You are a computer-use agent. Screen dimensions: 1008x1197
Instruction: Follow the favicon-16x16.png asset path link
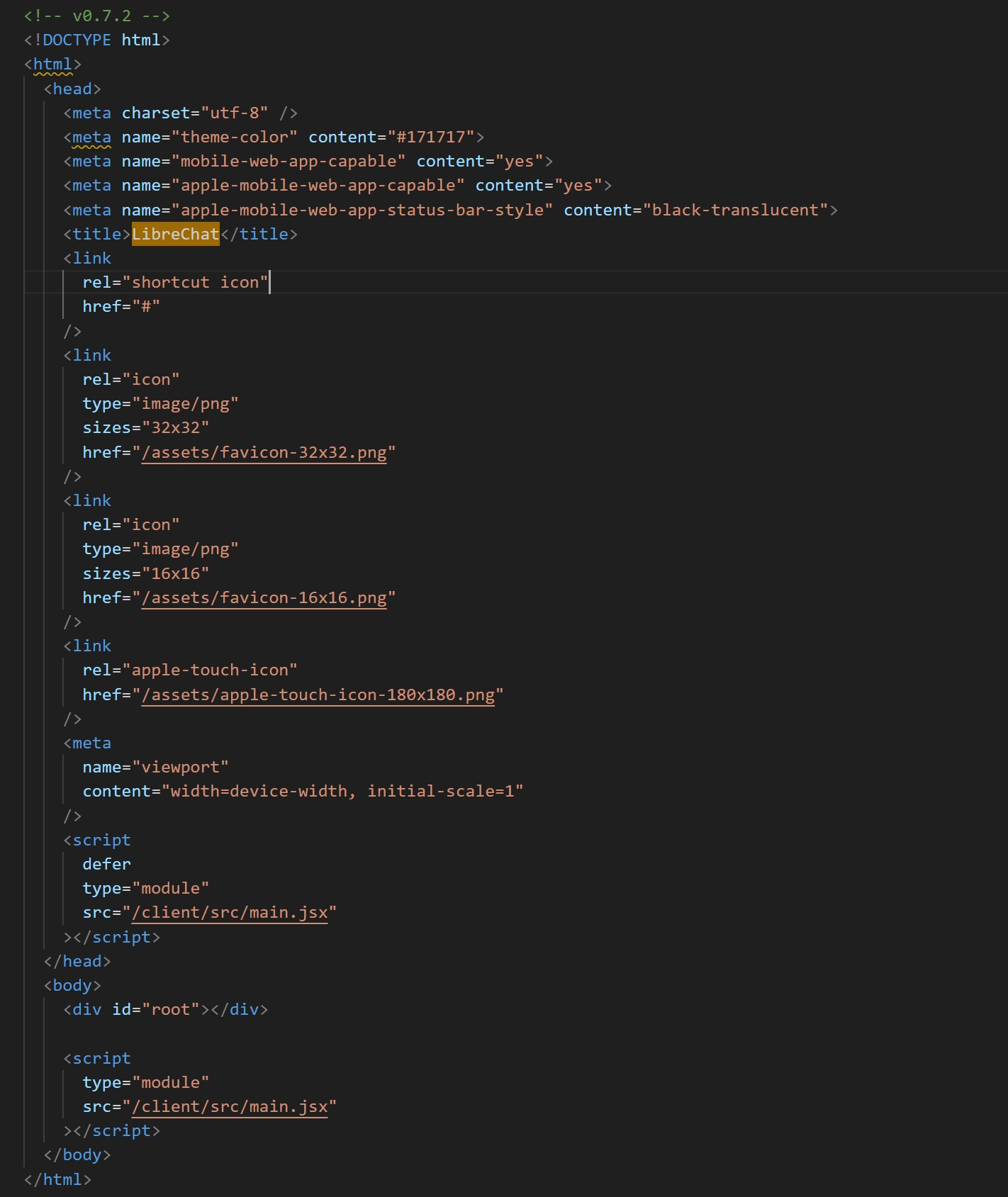click(264, 597)
